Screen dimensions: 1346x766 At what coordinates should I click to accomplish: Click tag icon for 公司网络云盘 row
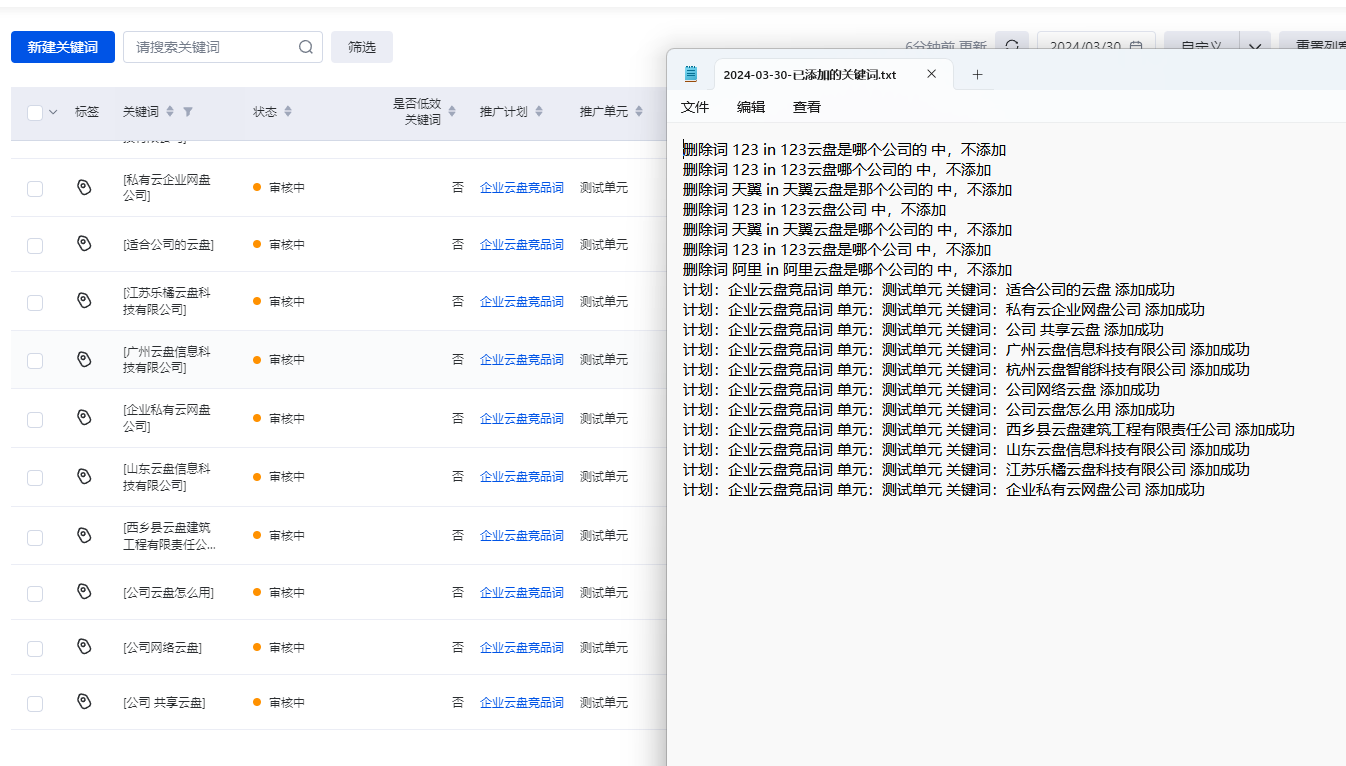click(85, 647)
